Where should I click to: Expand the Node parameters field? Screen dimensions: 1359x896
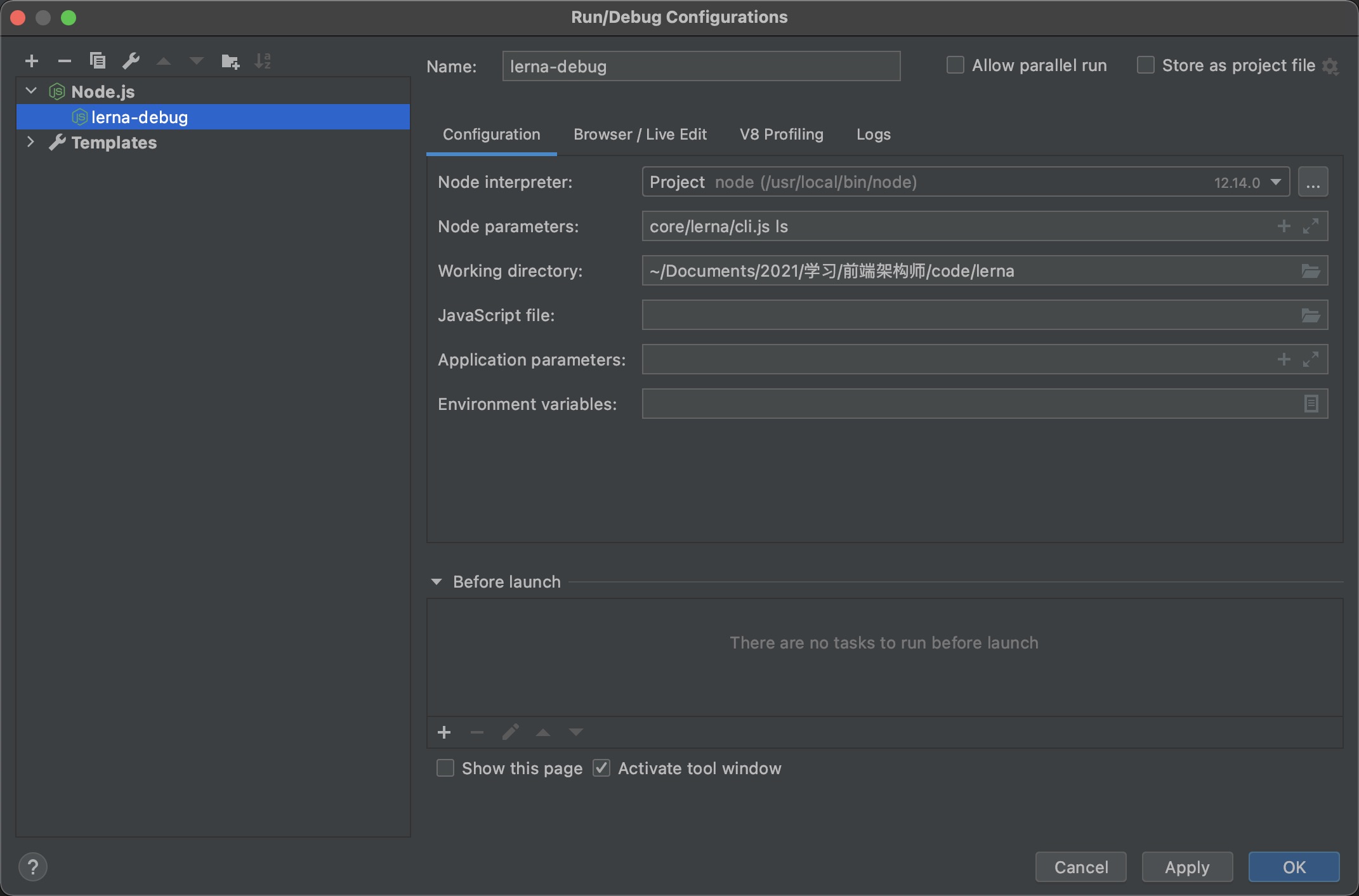[x=1311, y=226]
